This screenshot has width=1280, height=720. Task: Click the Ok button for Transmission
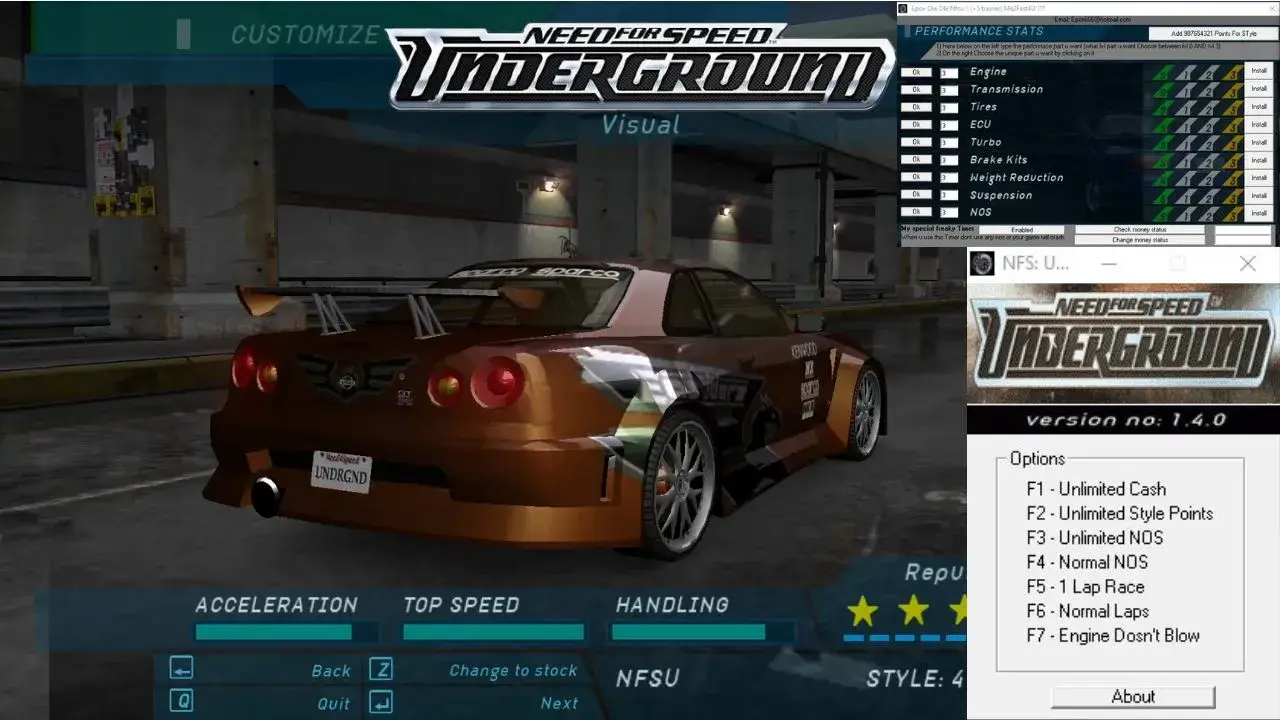point(916,90)
